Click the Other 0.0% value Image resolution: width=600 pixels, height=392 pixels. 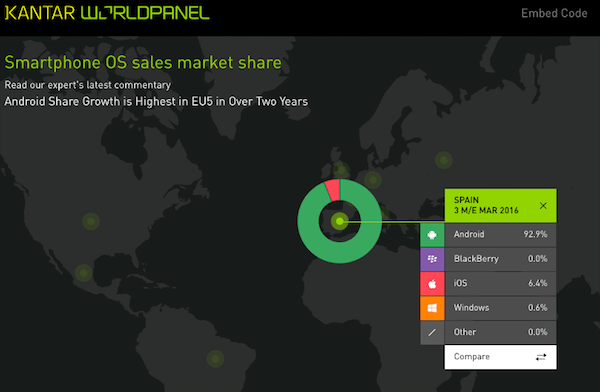tap(538, 332)
